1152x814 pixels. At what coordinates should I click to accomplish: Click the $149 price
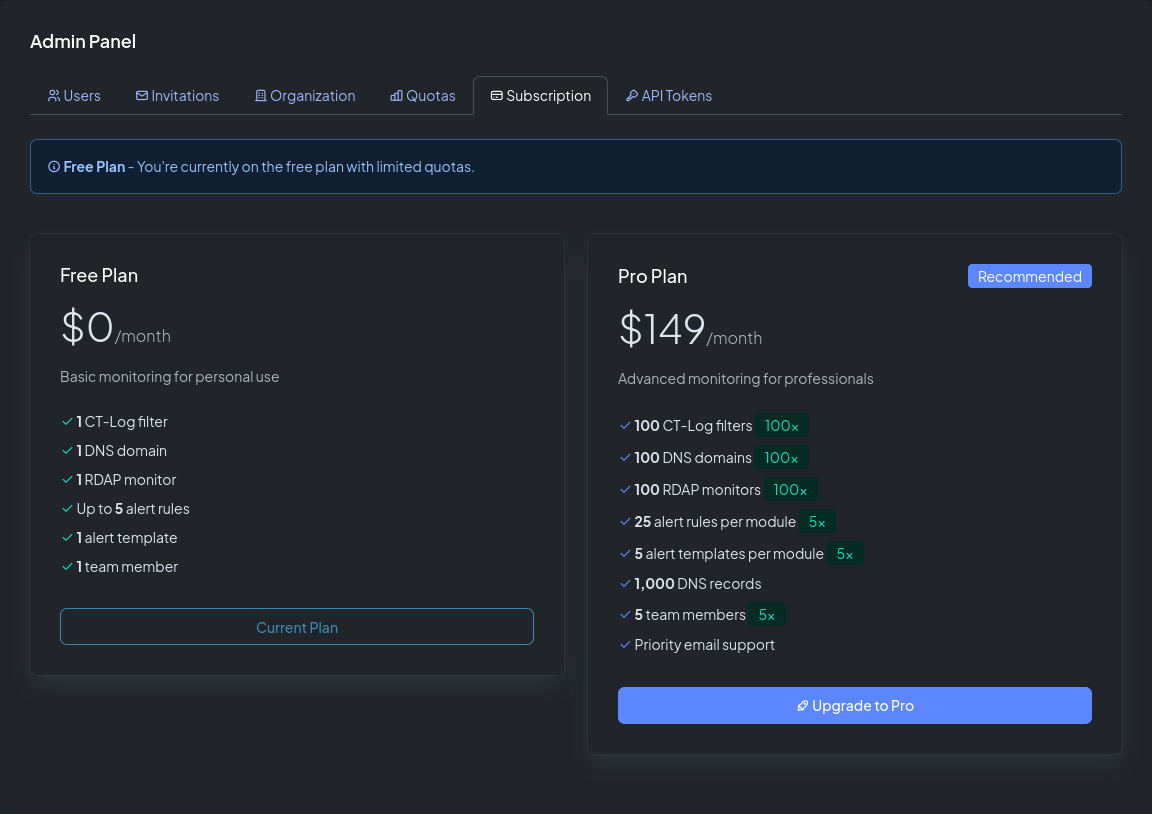pos(661,328)
